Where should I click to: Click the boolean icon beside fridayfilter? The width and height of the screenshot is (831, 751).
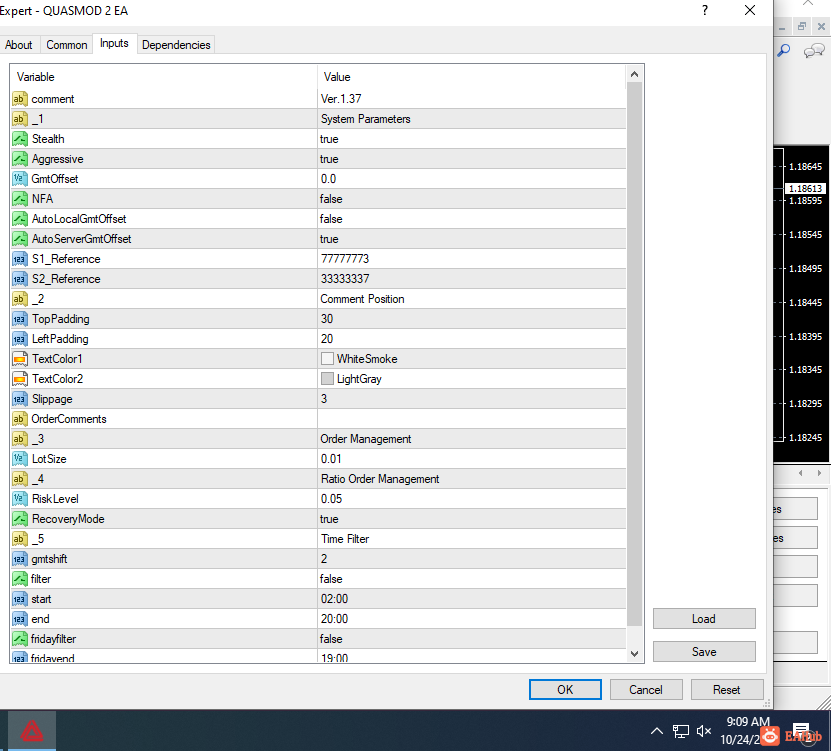[20, 639]
